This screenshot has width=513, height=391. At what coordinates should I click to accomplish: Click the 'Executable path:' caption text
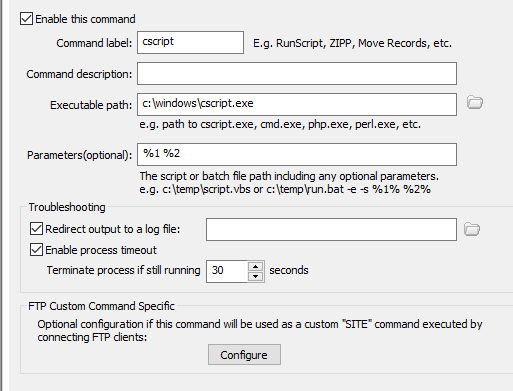[91, 105]
